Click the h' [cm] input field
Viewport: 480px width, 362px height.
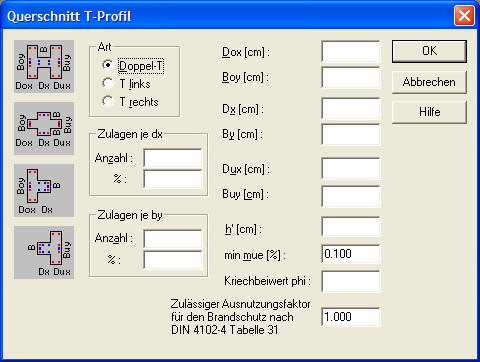pyautogui.click(x=351, y=227)
